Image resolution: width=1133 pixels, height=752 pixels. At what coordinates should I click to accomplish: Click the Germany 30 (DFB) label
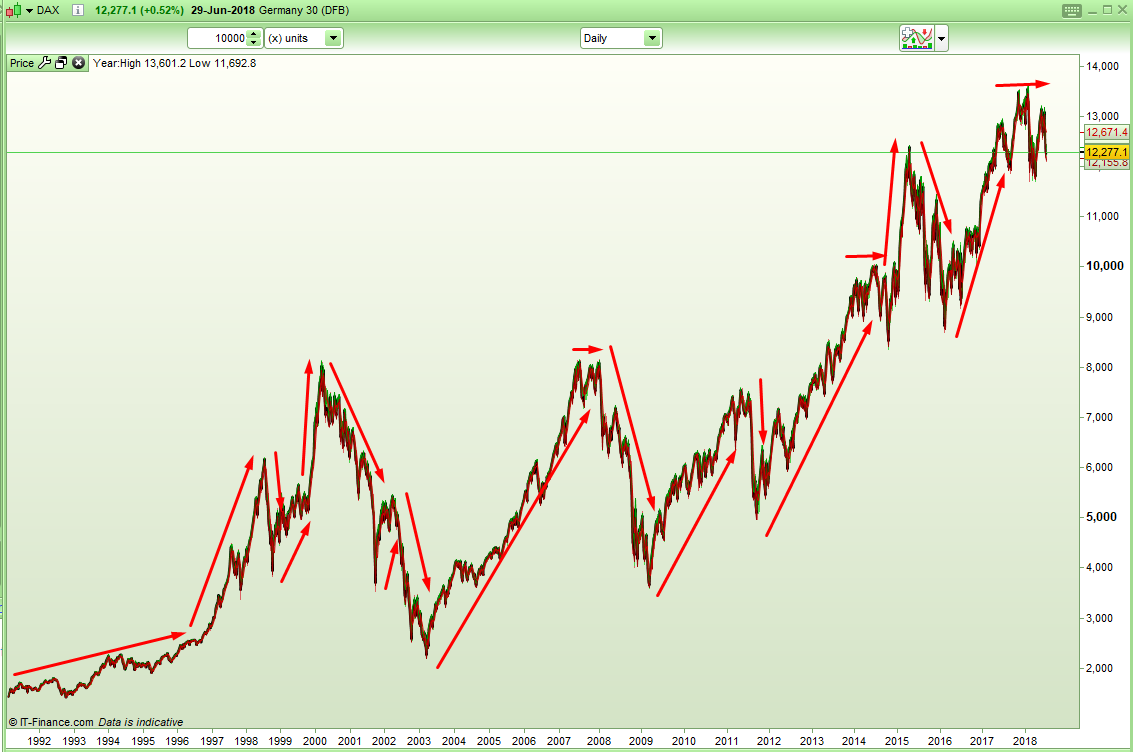[304, 10]
